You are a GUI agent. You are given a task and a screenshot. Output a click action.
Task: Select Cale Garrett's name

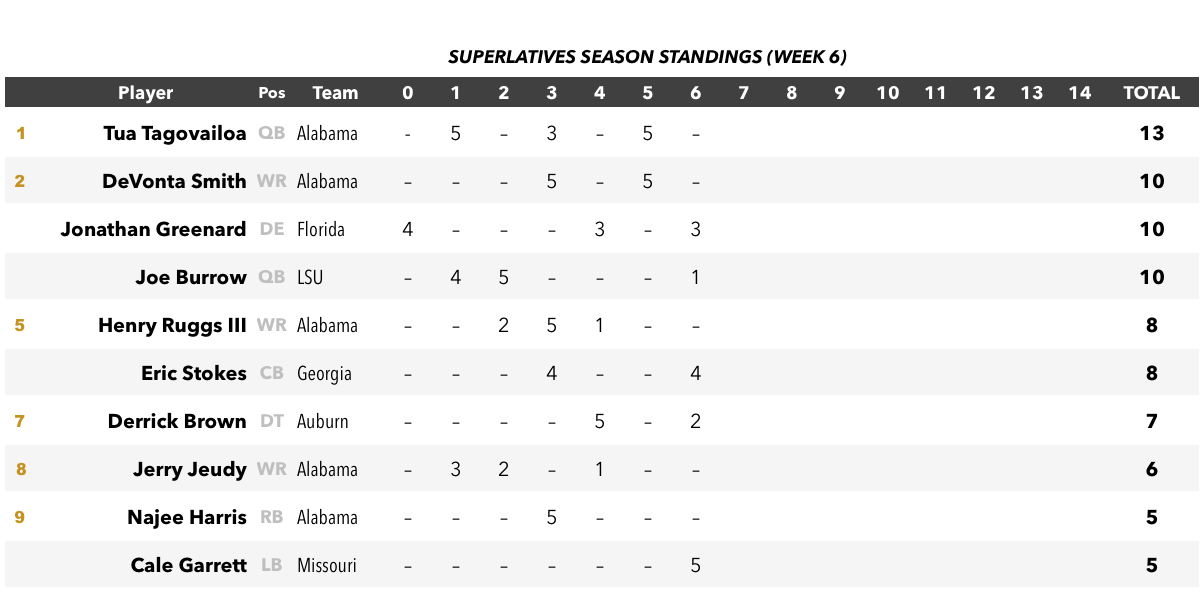pos(189,565)
